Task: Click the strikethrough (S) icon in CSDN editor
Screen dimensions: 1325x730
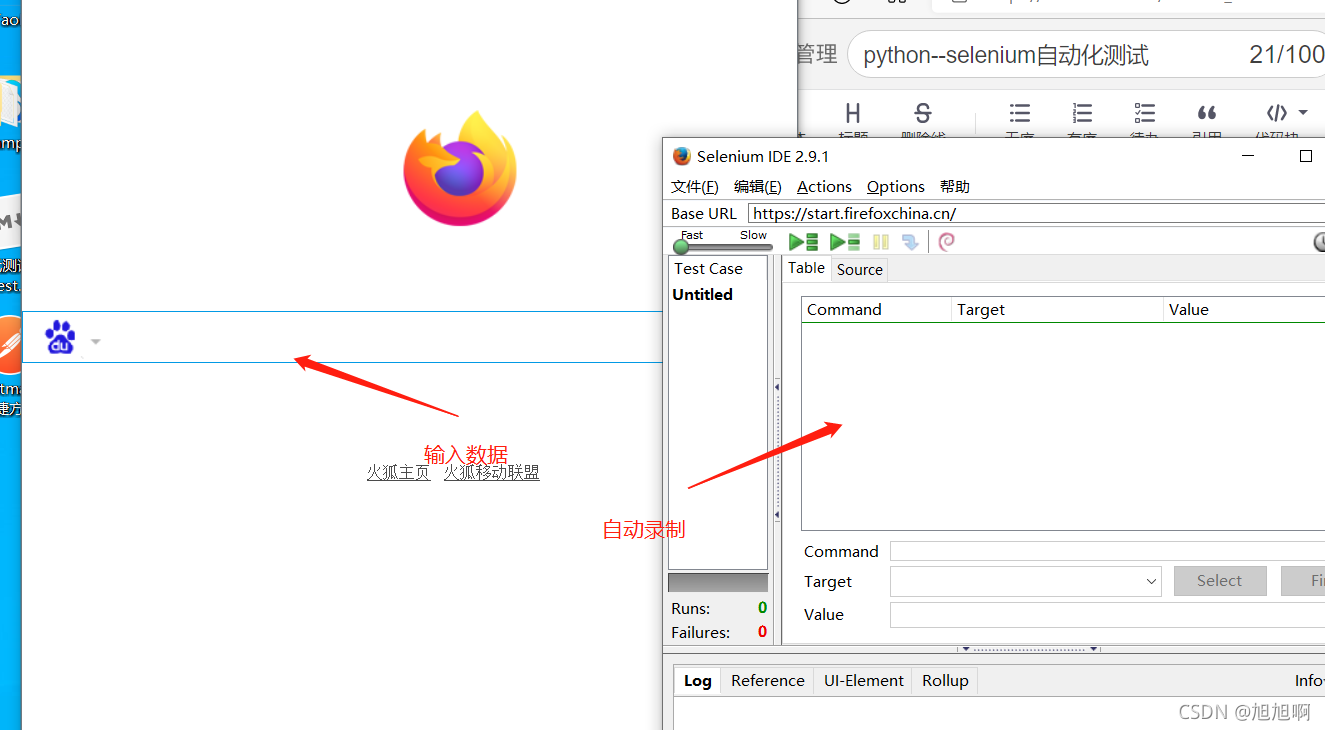Action: point(923,113)
